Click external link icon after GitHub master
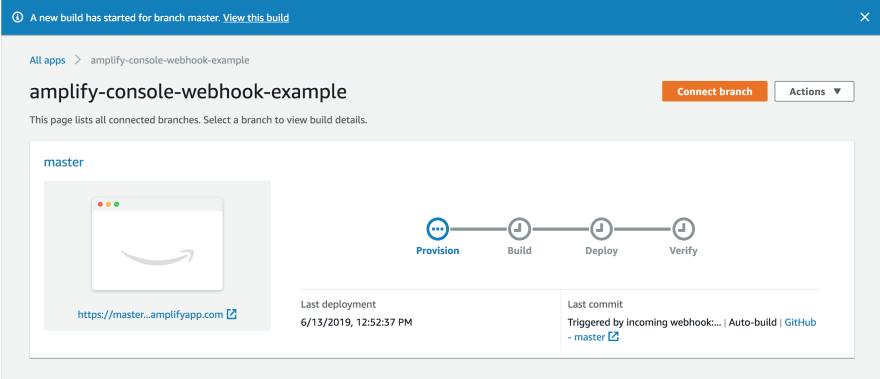The height and width of the screenshot is (379, 880). 614,337
